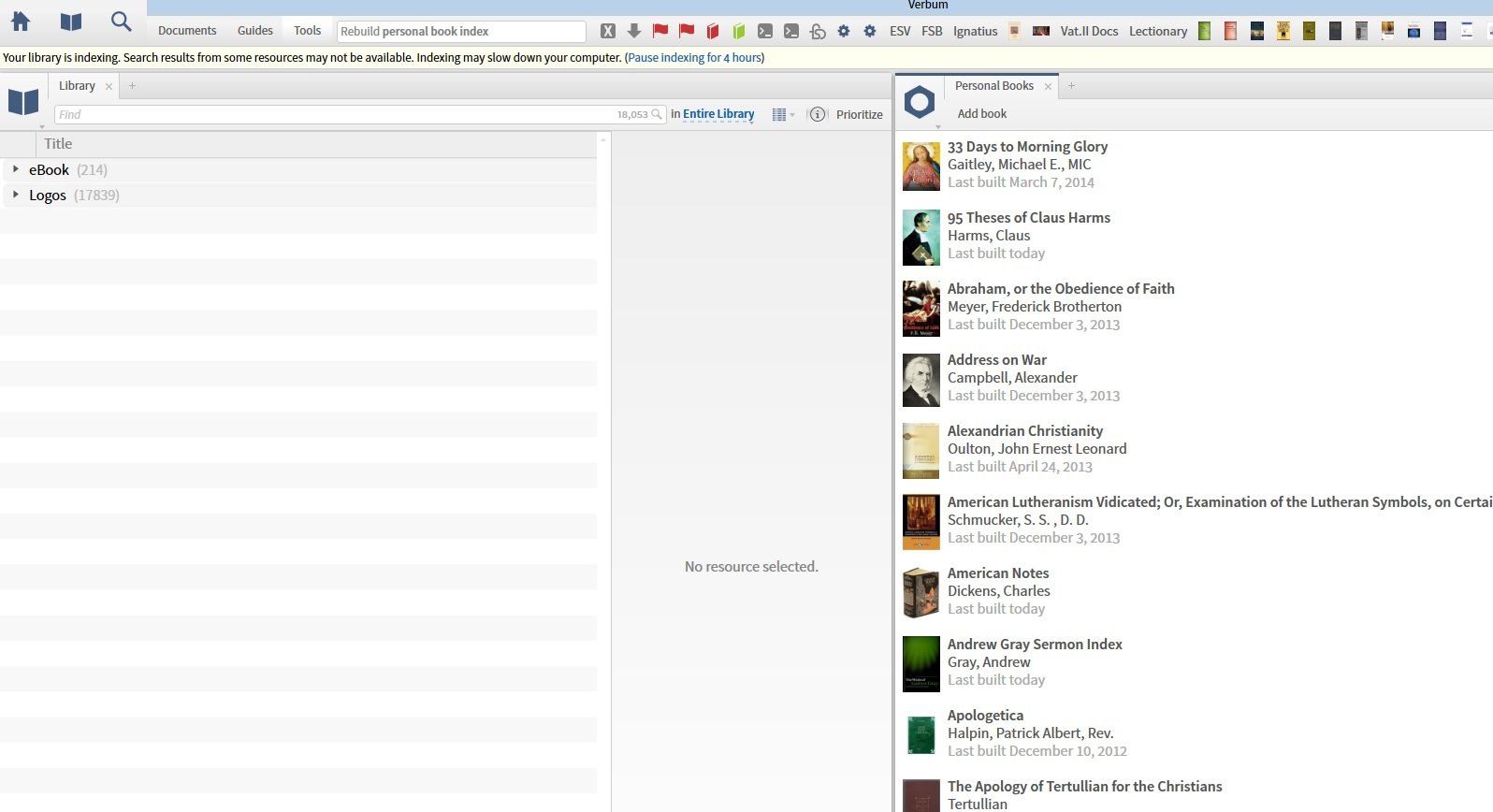Open the light-green book shortcut after Lectionary
1493x812 pixels.
[x=1205, y=31]
